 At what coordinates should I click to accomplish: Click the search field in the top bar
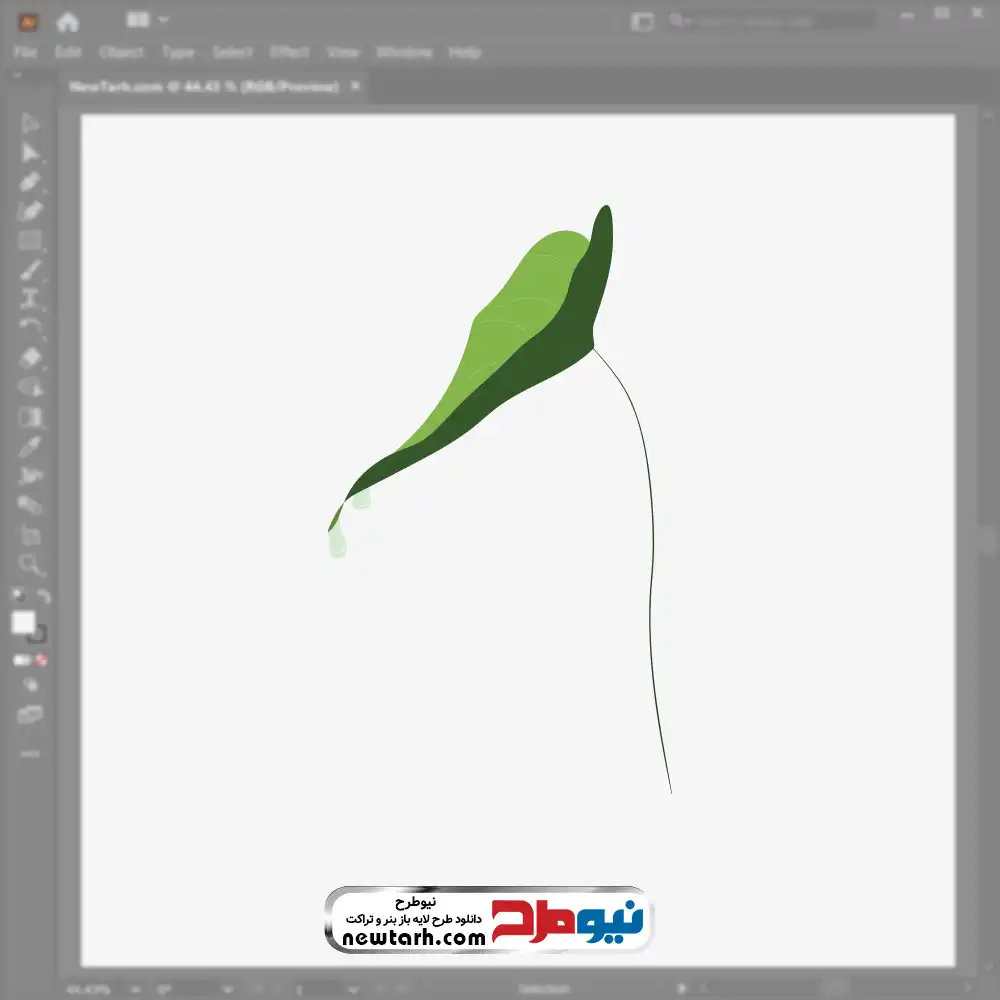(772, 21)
